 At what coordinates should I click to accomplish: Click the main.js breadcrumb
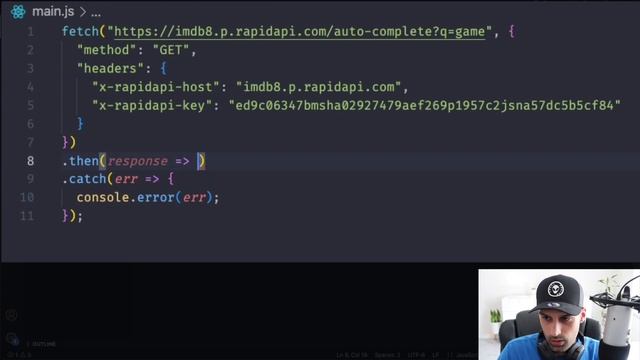click(53, 11)
